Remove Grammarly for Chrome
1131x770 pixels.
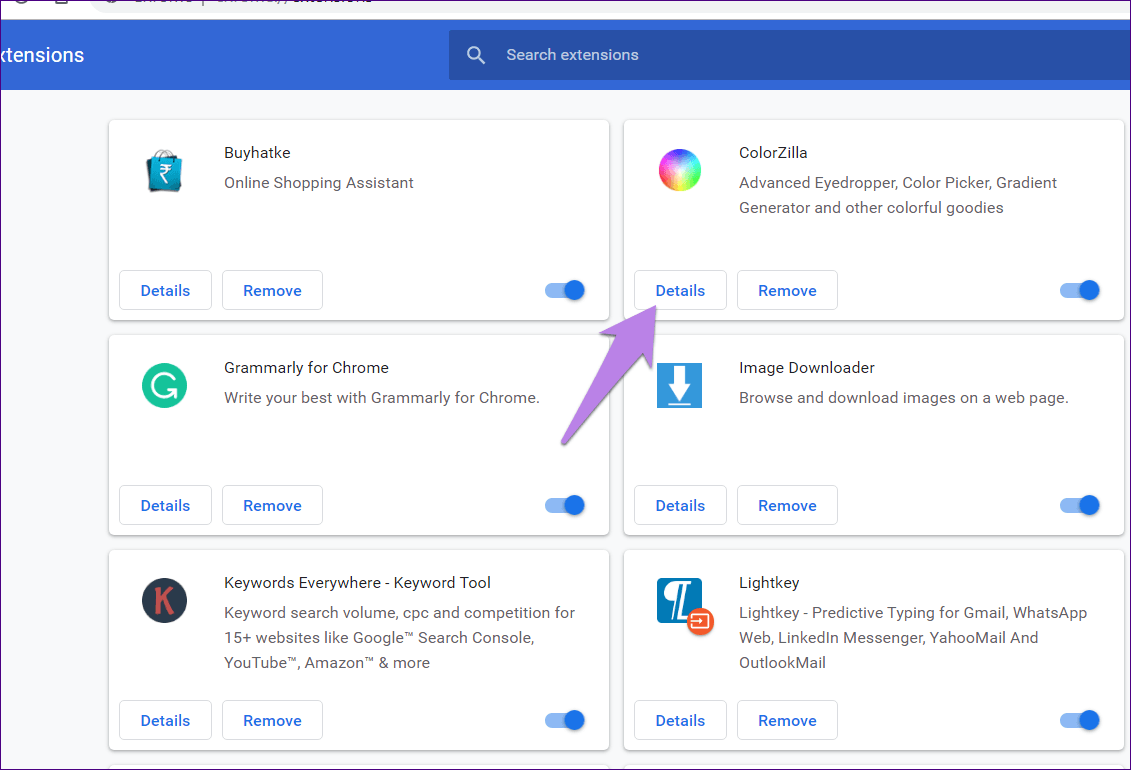tap(272, 505)
